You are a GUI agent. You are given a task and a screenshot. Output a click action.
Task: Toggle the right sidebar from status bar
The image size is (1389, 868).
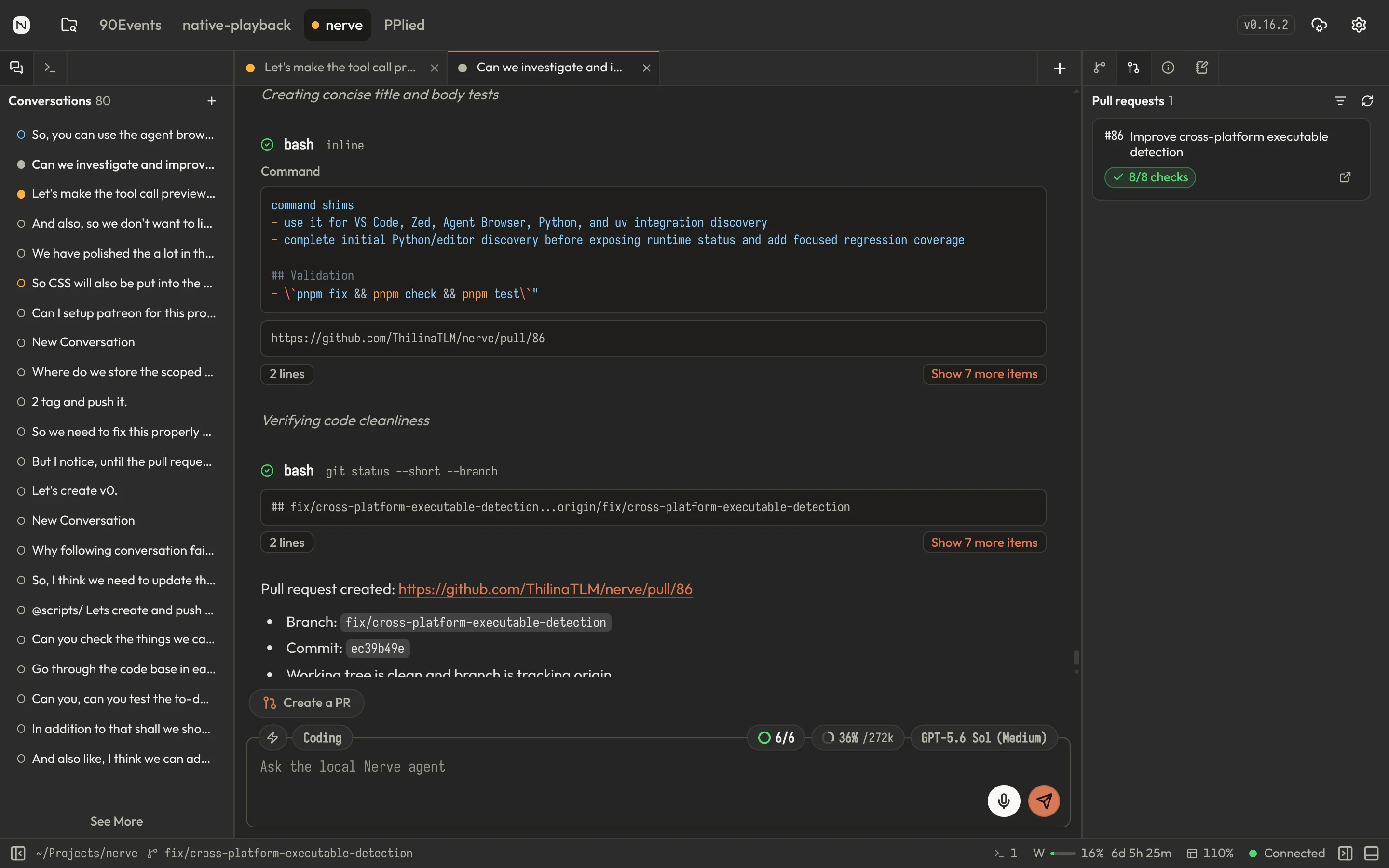click(x=1346, y=854)
